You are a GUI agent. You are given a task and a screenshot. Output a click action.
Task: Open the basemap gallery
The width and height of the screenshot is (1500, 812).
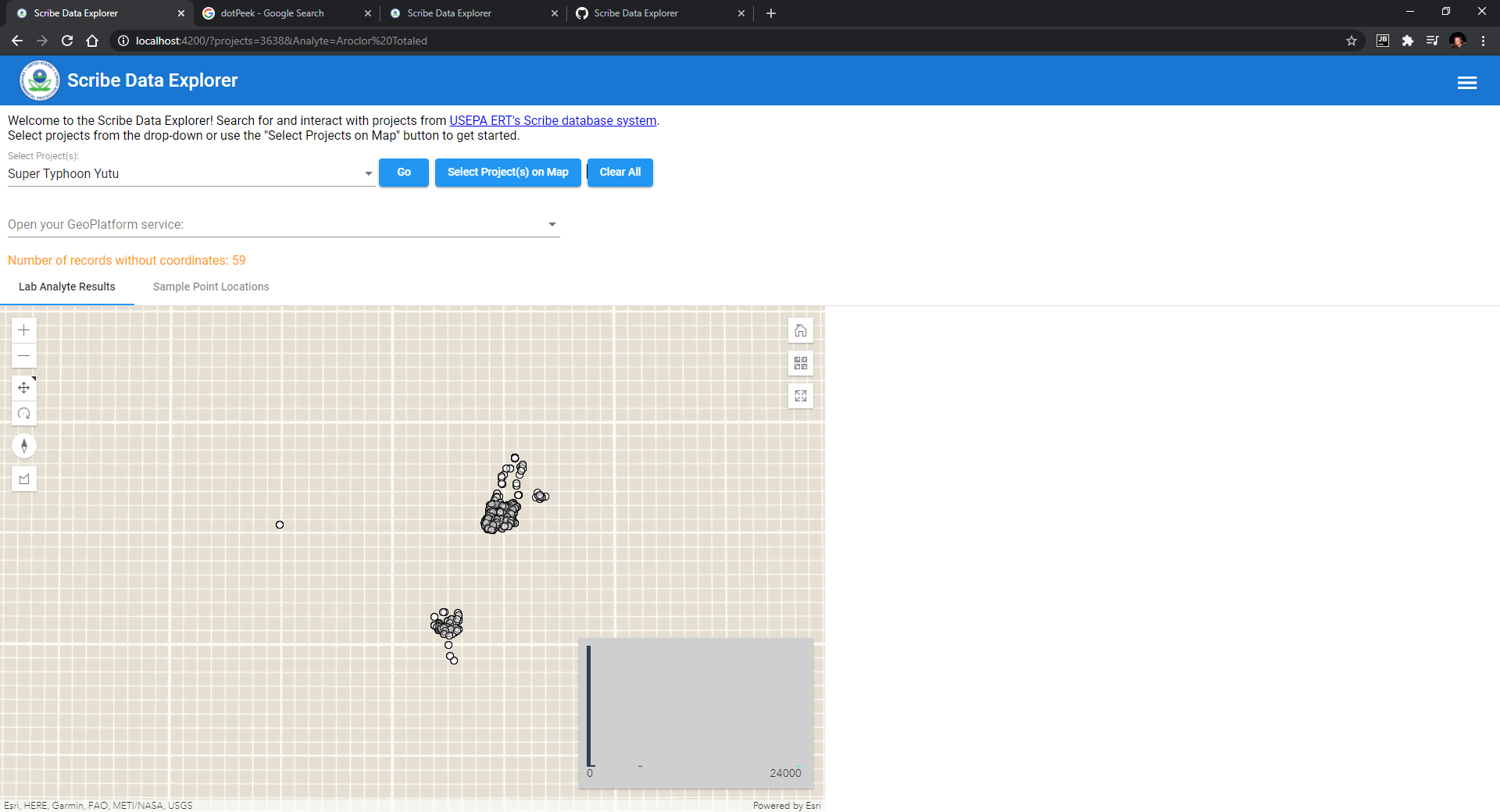coord(800,362)
